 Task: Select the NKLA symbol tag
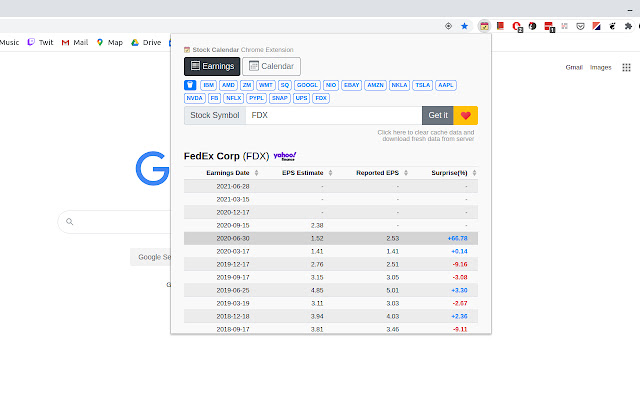click(399, 85)
